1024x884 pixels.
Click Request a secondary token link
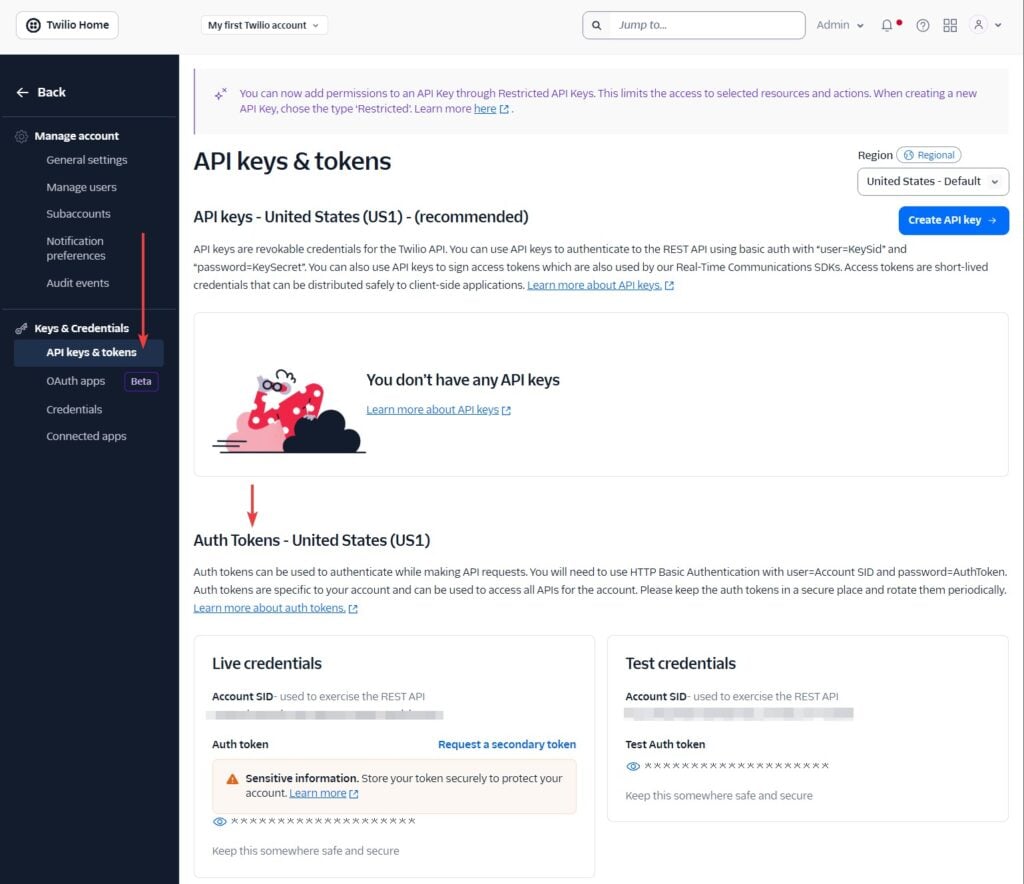coord(506,744)
